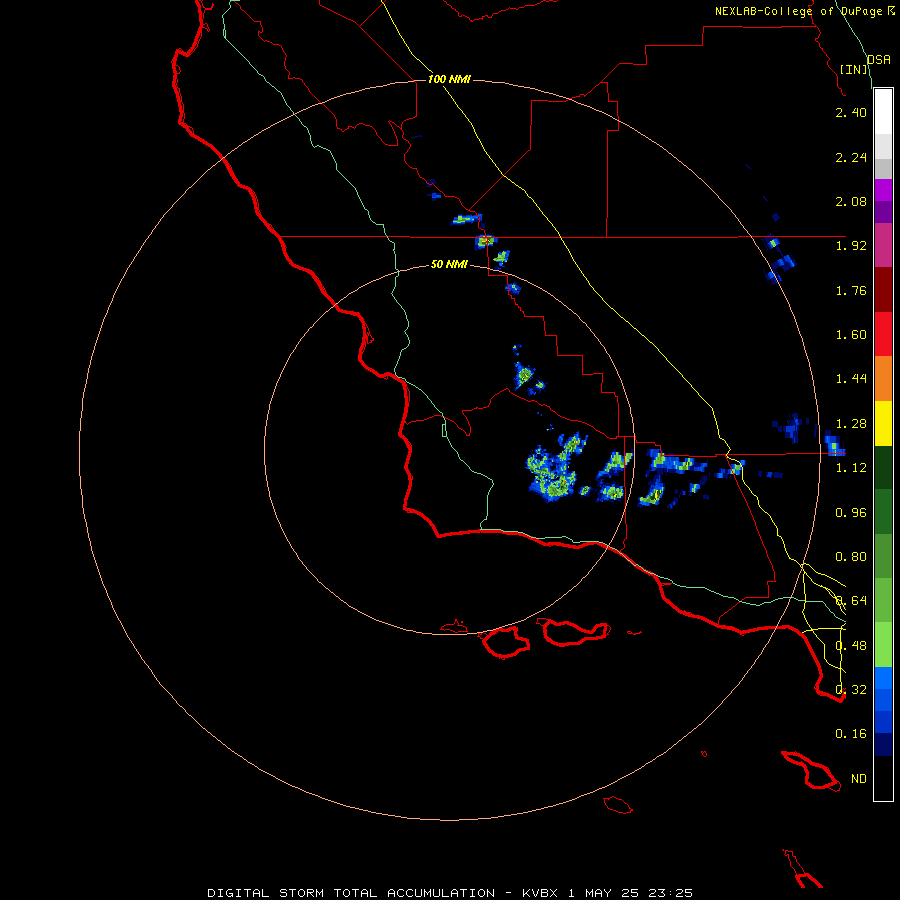
Task: Click the darkest green swatch in the legend
Action: (x=883, y=468)
